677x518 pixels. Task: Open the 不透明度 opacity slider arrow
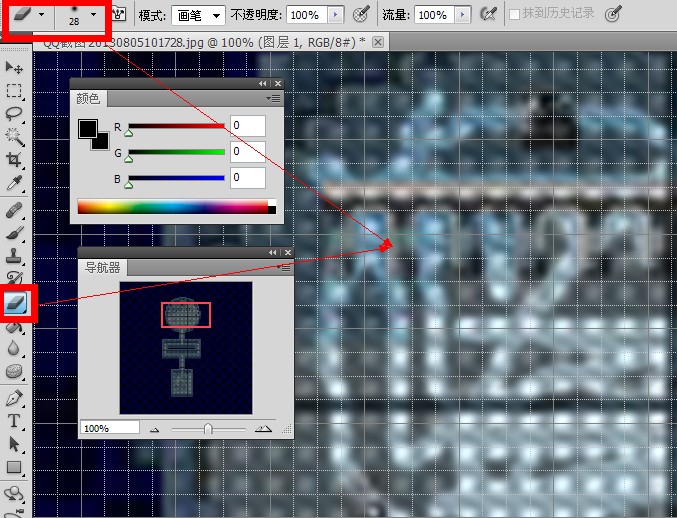point(335,16)
